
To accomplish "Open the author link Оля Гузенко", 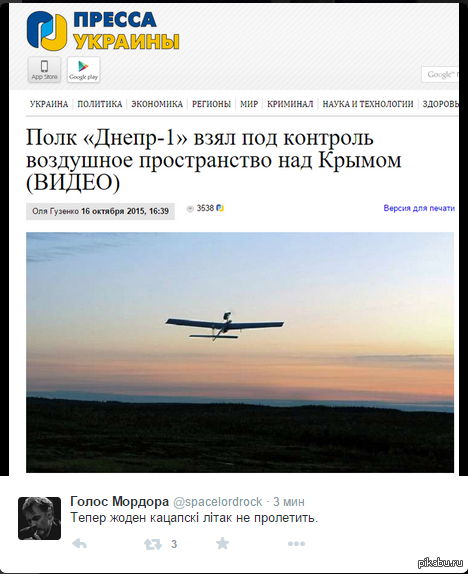I will (x=55, y=211).
